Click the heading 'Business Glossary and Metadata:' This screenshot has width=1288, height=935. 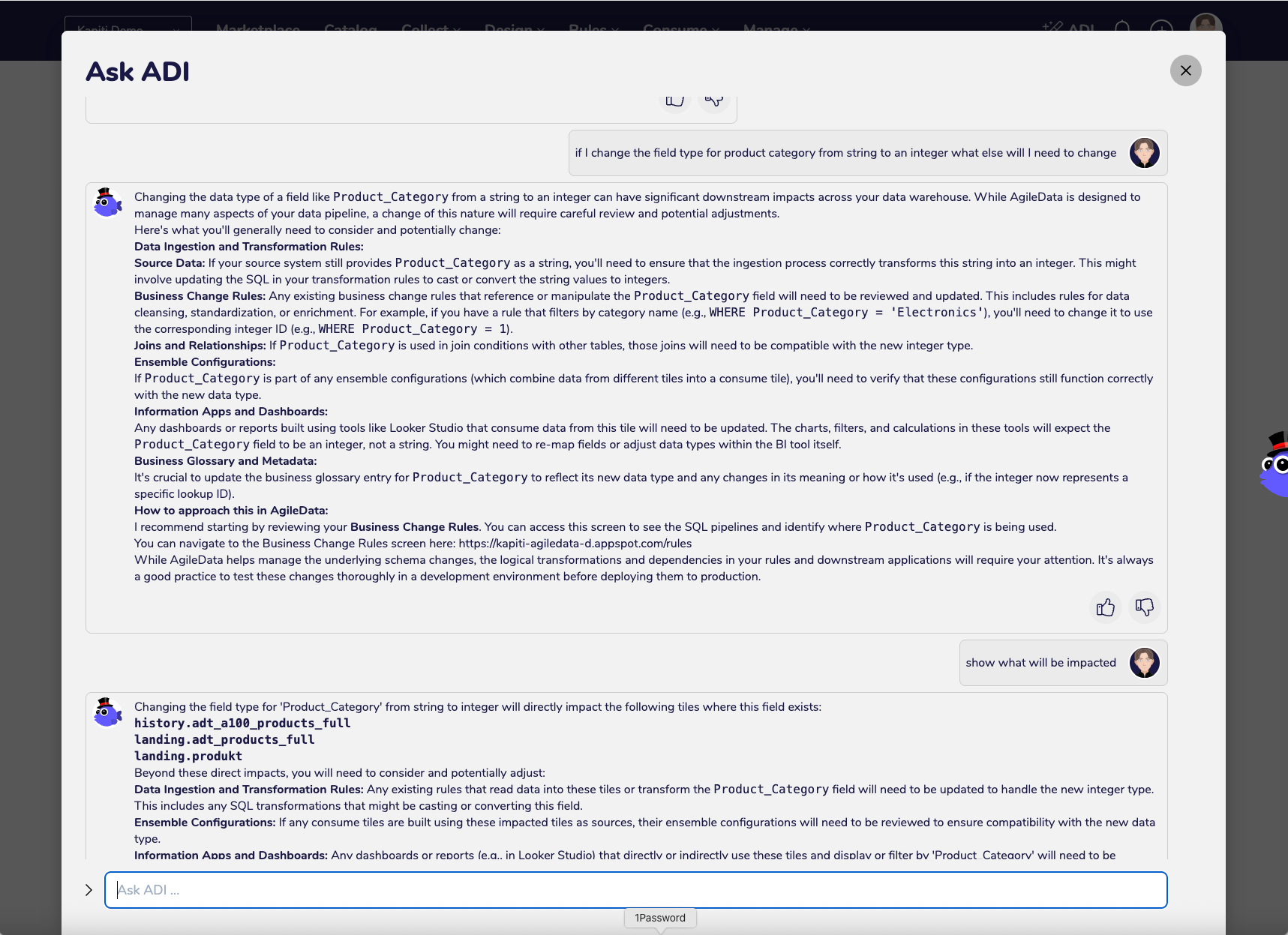226,461
